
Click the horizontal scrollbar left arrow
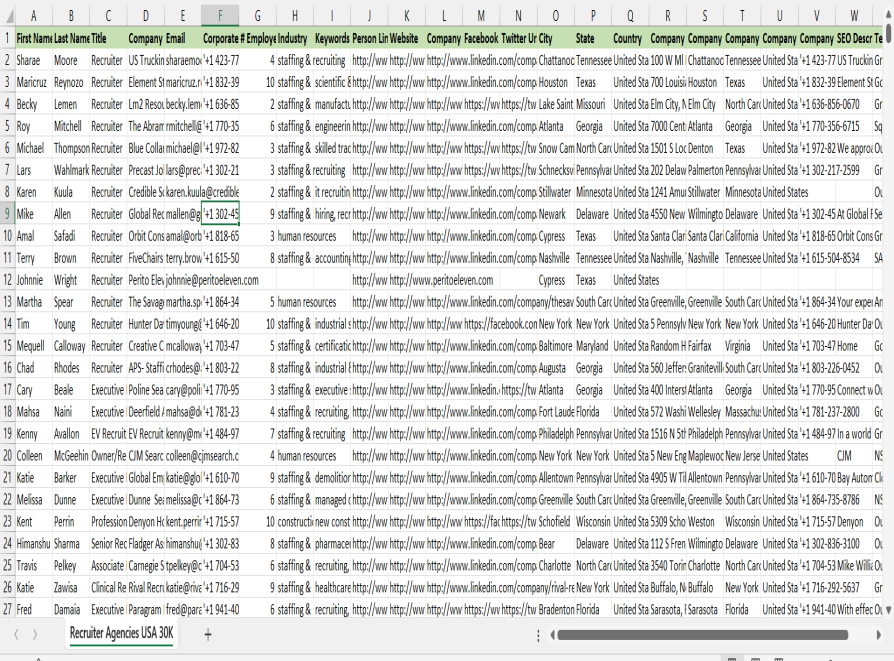[552, 635]
